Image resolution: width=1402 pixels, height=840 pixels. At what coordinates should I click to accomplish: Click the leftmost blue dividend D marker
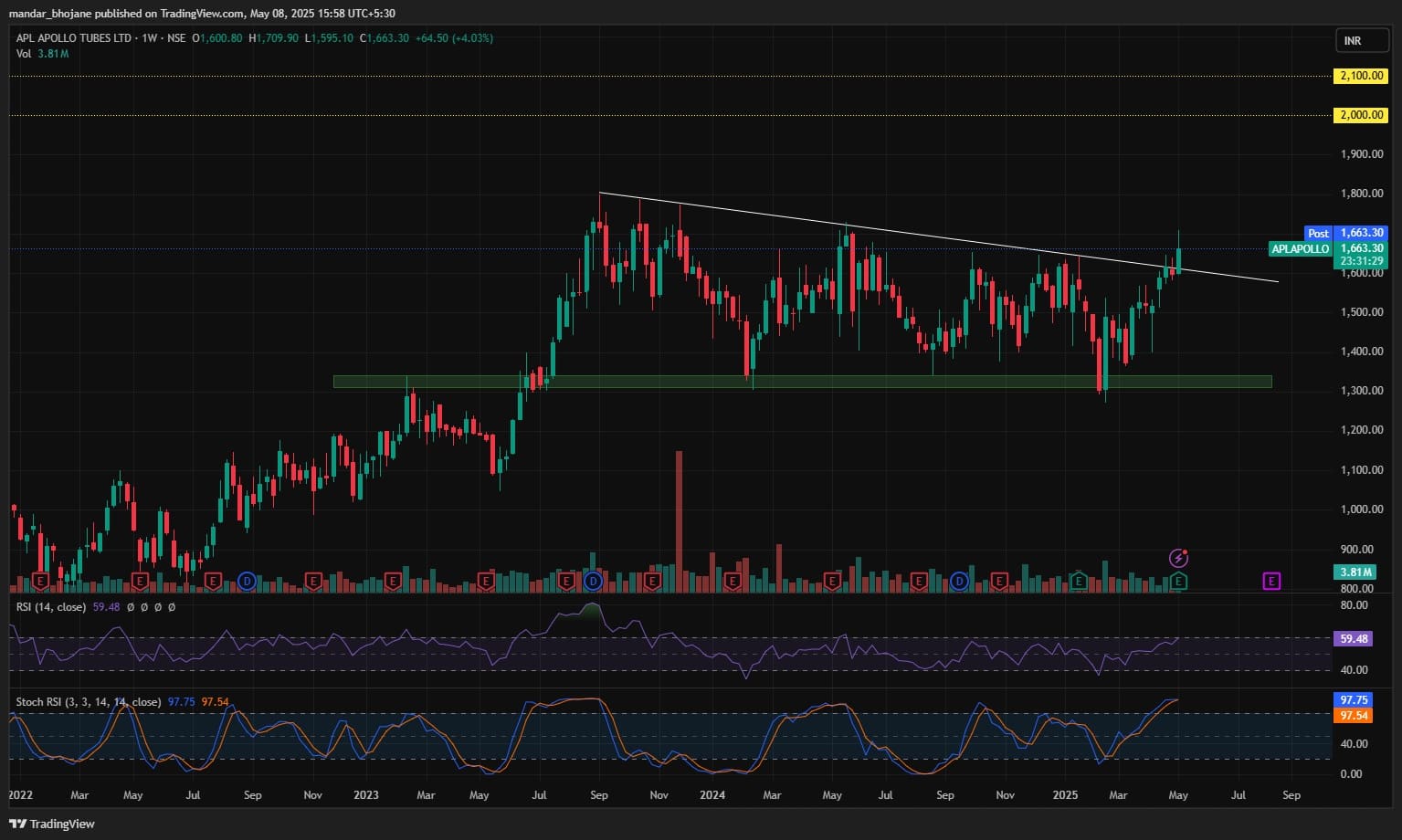pyautogui.click(x=246, y=581)
